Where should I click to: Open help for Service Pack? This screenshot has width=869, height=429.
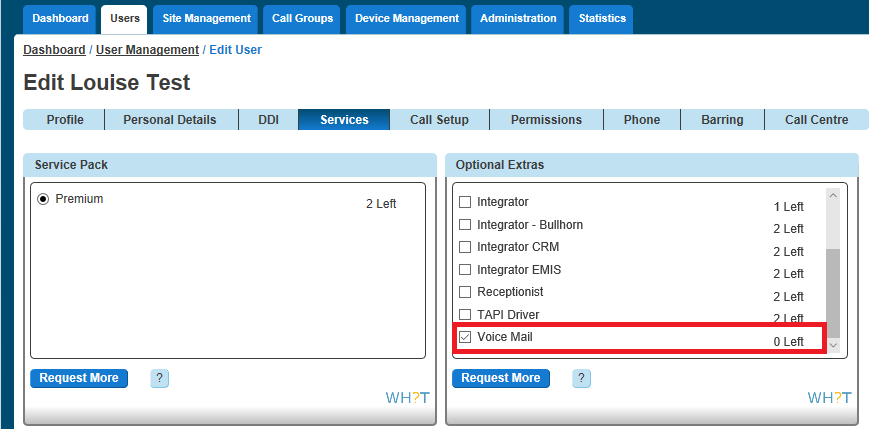click(x=160, y=379)
